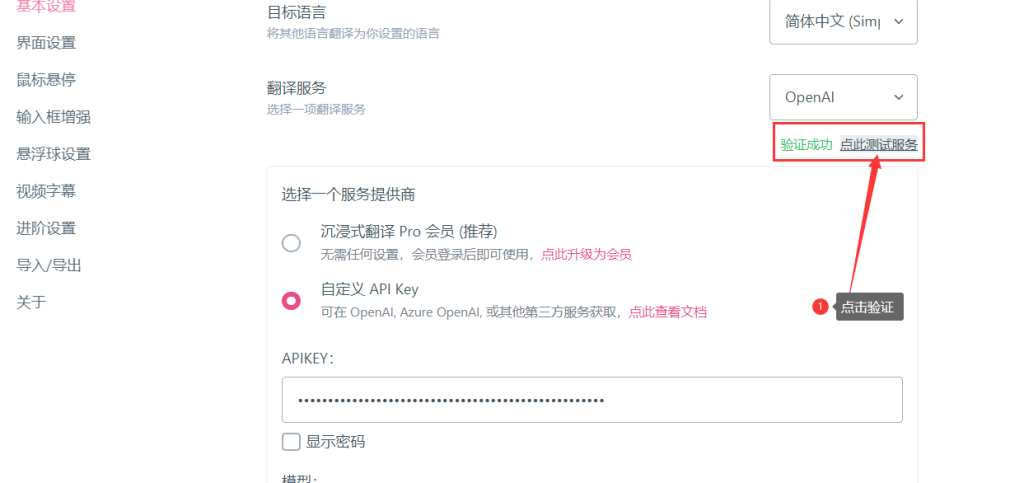Open the 导入/导出 sidebar entry

48,266
